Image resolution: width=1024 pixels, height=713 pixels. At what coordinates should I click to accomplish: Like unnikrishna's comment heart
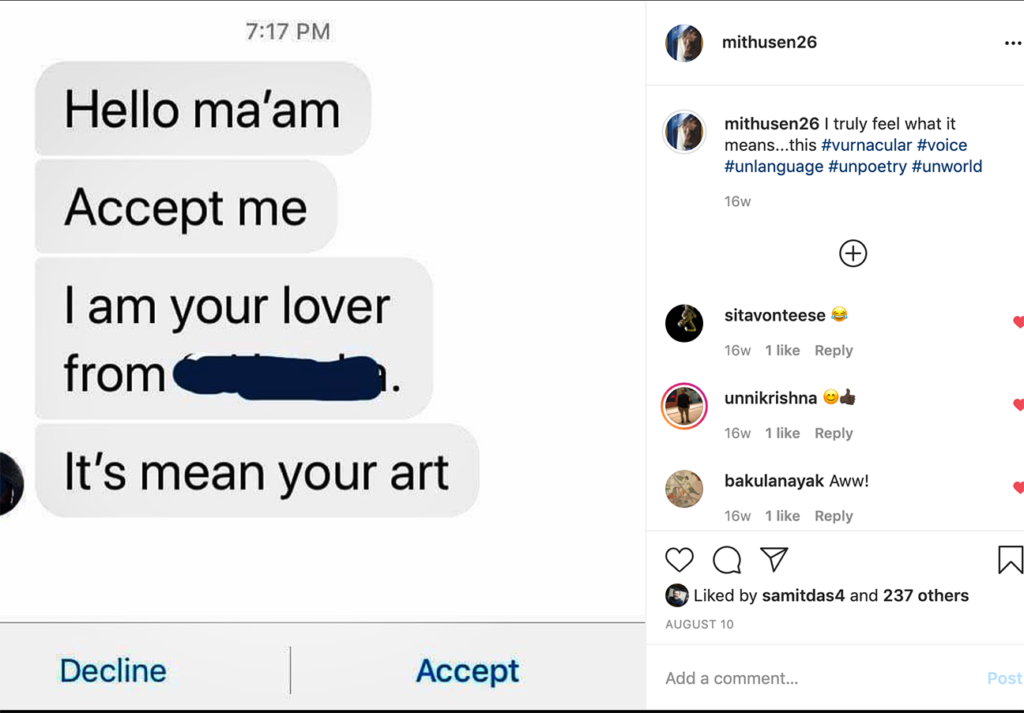pyautogui.click(x=1018, y=405)
